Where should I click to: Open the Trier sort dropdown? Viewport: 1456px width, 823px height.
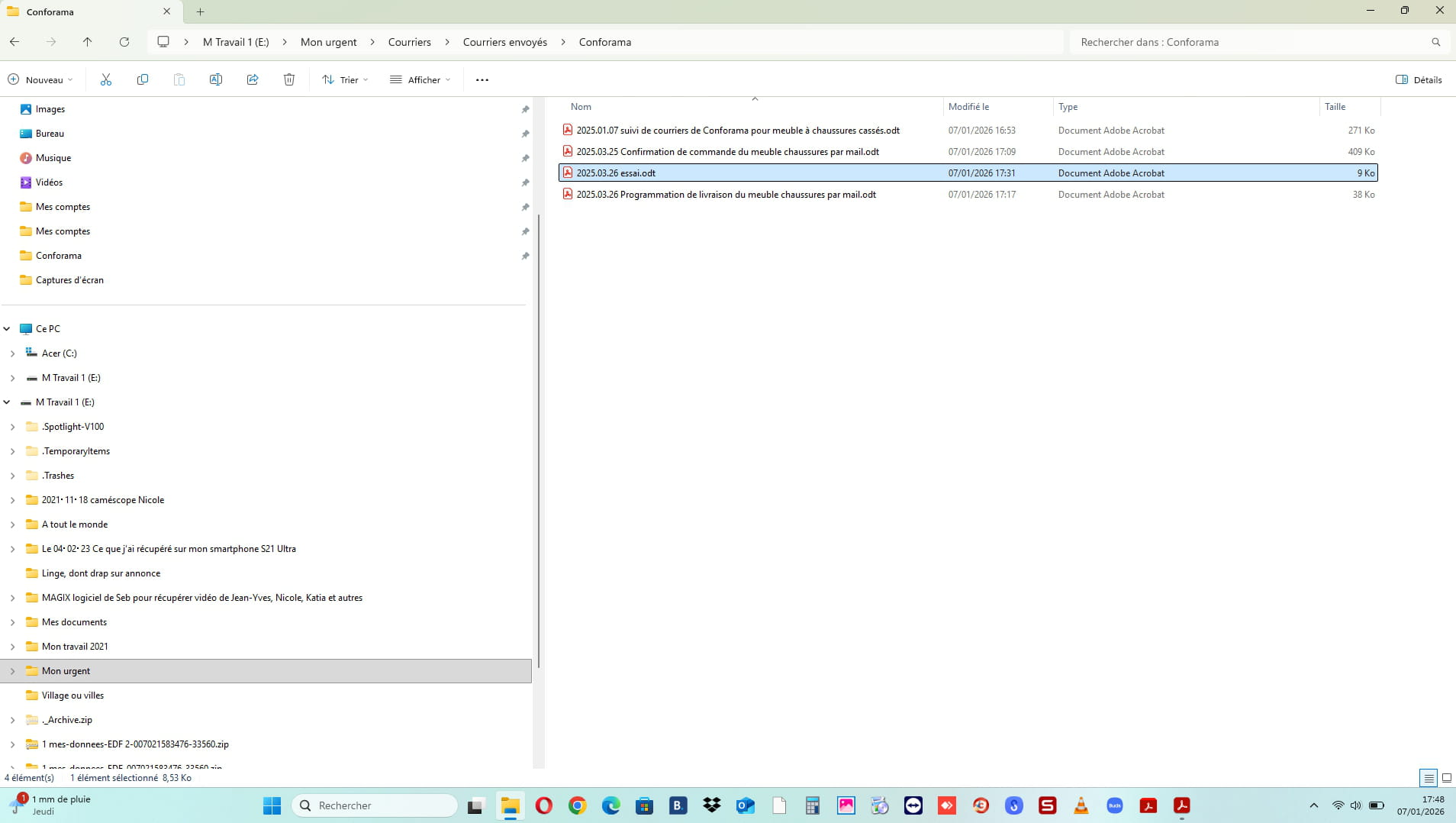click(x=345, y=79)
